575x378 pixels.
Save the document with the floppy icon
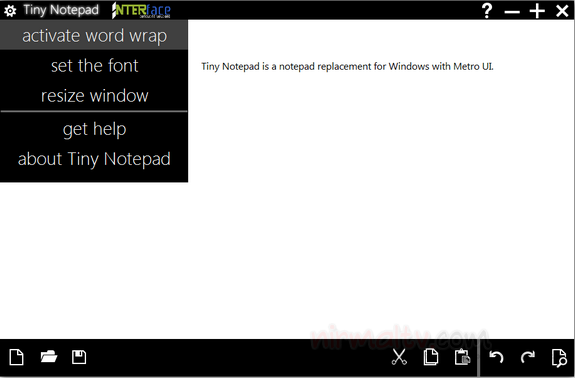[79, 357]
